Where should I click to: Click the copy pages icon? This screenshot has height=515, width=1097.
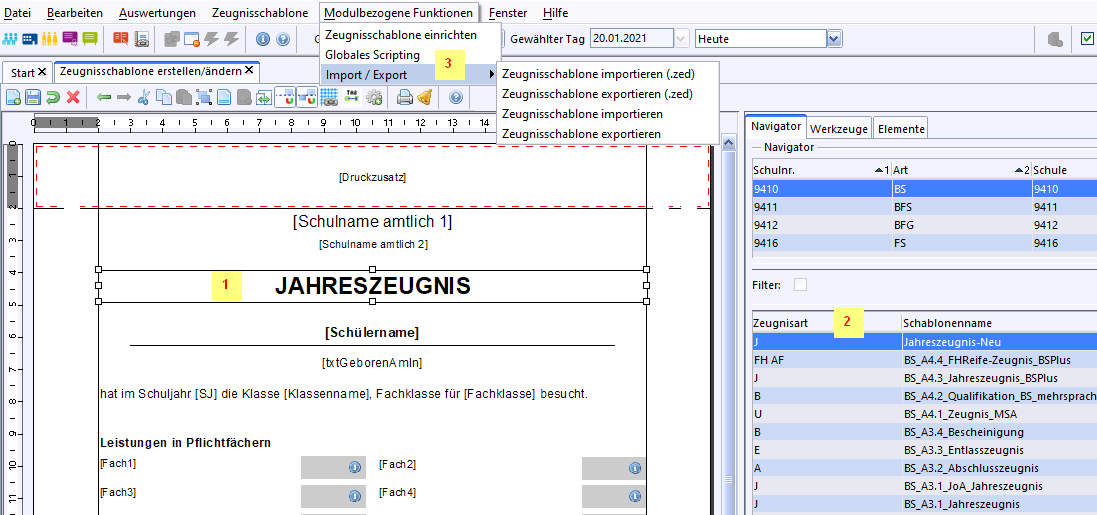163,97
